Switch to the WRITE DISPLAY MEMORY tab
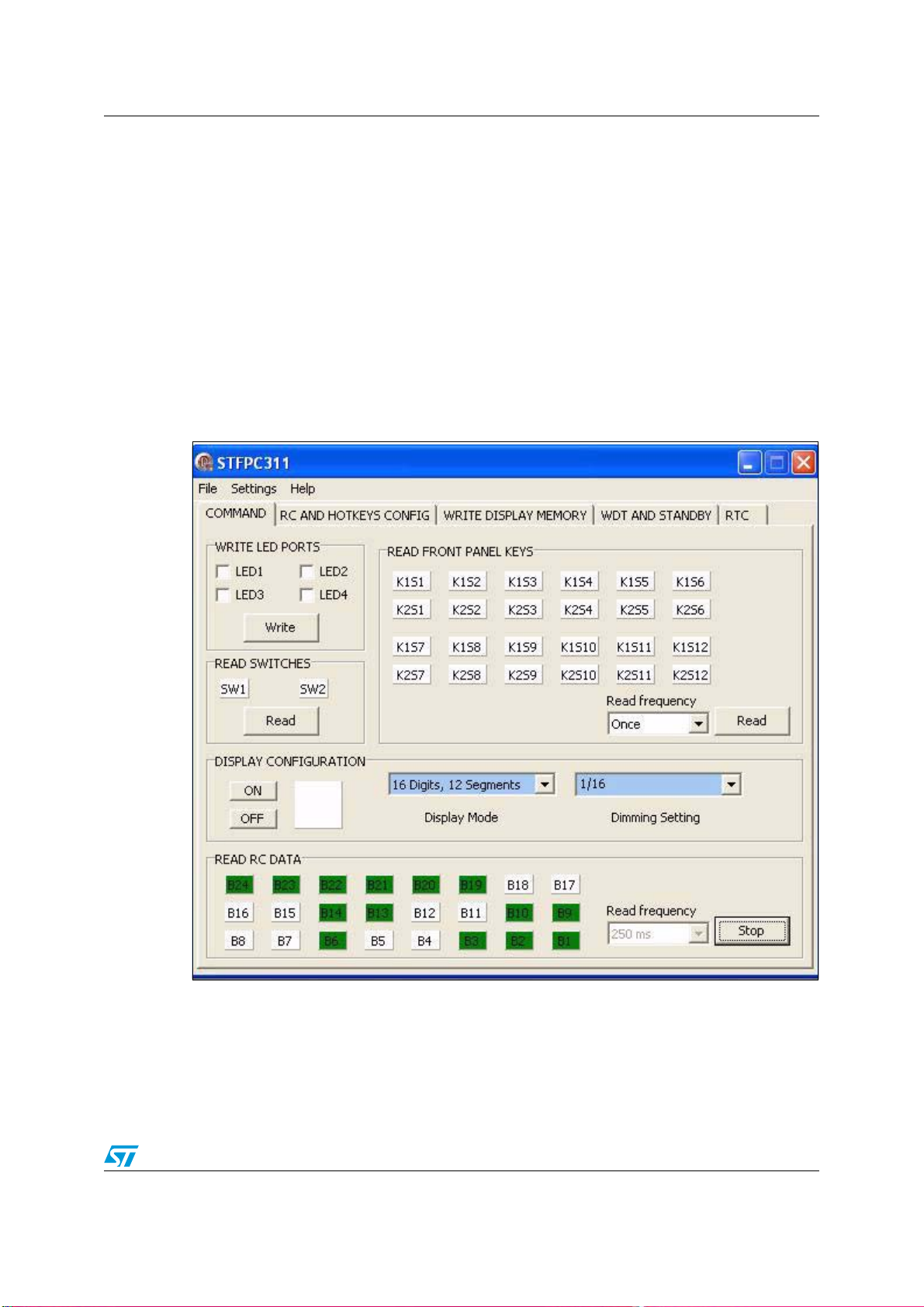 tap(515, 515)
